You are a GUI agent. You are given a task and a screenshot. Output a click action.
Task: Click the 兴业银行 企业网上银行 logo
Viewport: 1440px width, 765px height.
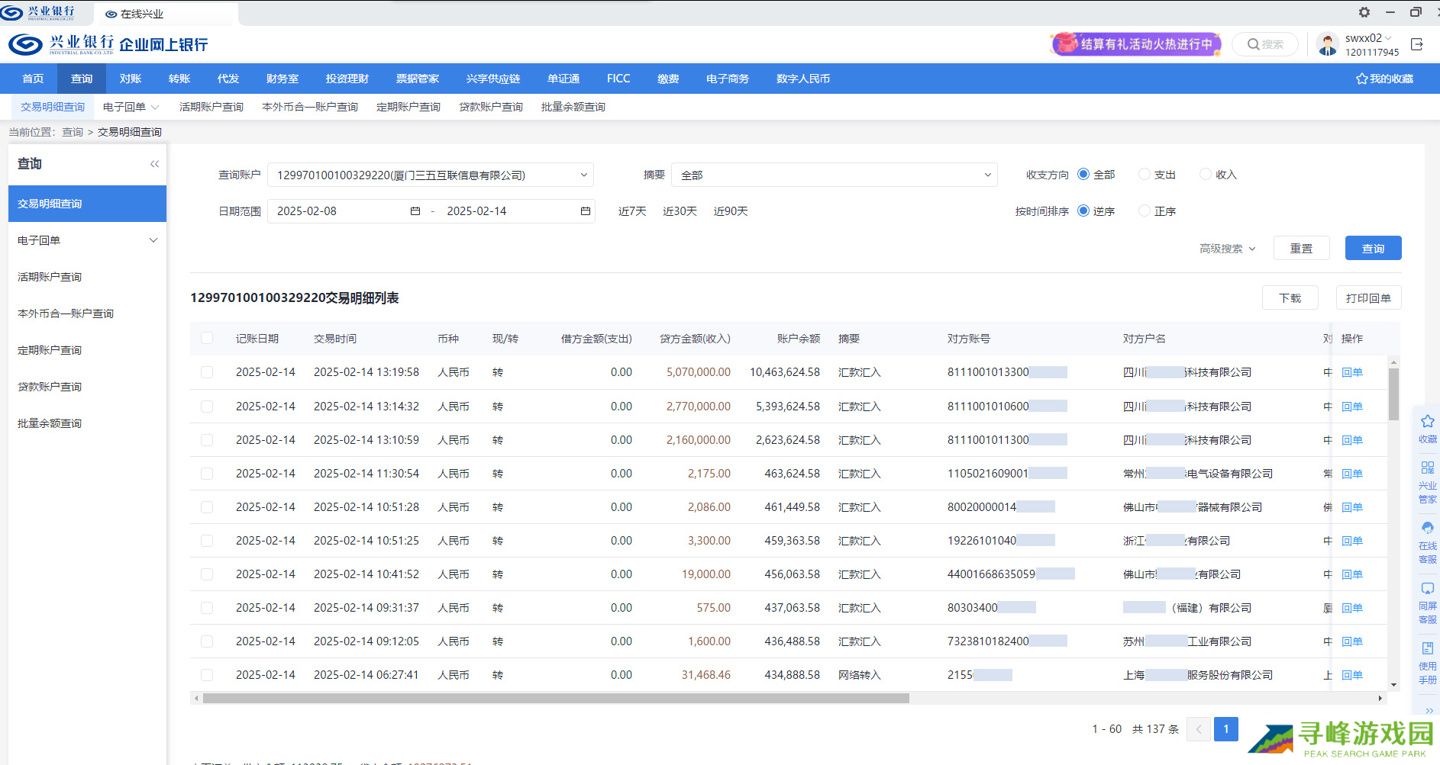[108, 44]
